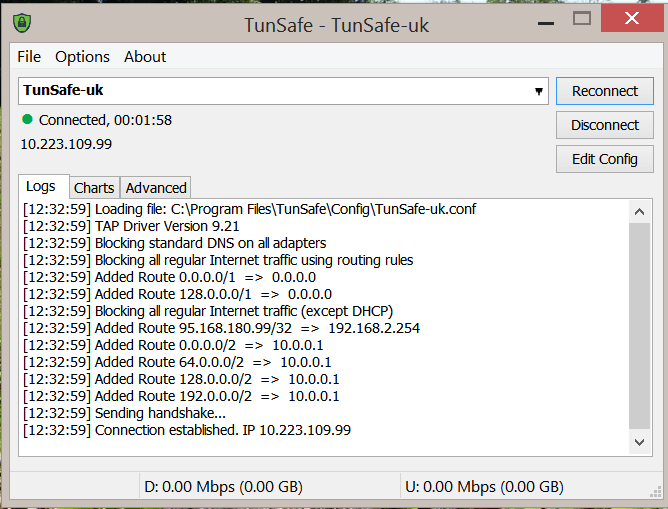Screen dimensions: 668x509
Task: Select the 'TAP Driver Version 9.21' log line
Action: coord(131,226)
